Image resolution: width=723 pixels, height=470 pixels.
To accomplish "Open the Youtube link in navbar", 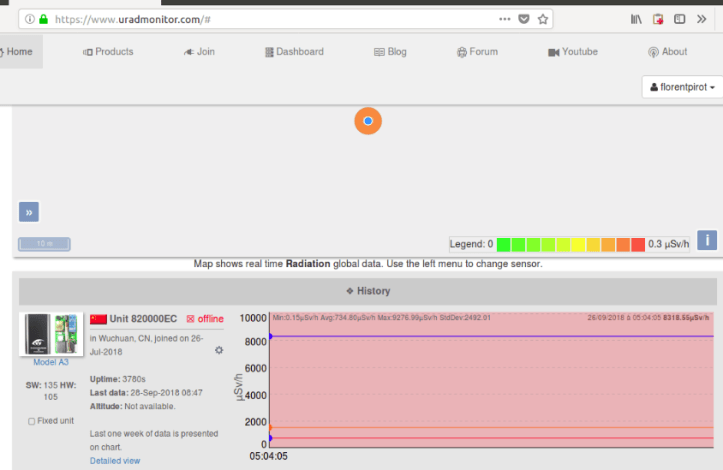I will 573,52.
